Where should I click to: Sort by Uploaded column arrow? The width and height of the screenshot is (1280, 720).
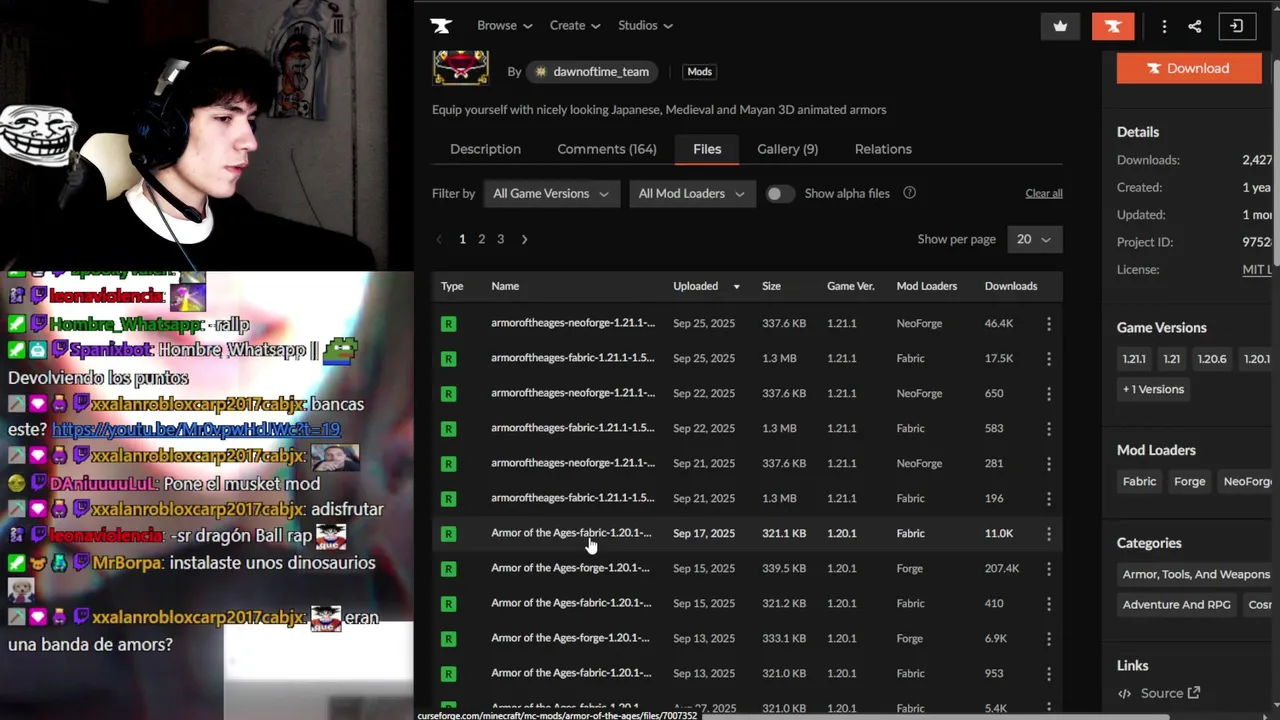click(x=736, y=287)
